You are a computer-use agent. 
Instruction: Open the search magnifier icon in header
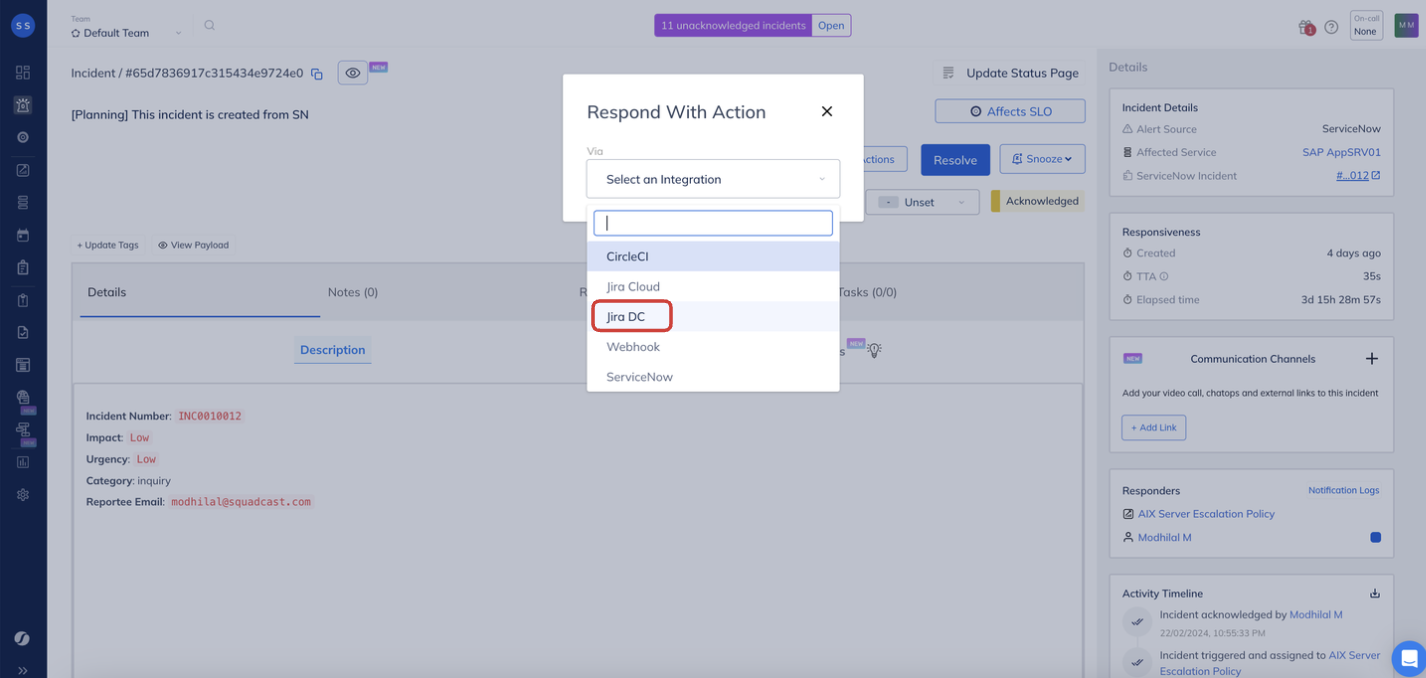pyautogui.click(x=209, y=26)
